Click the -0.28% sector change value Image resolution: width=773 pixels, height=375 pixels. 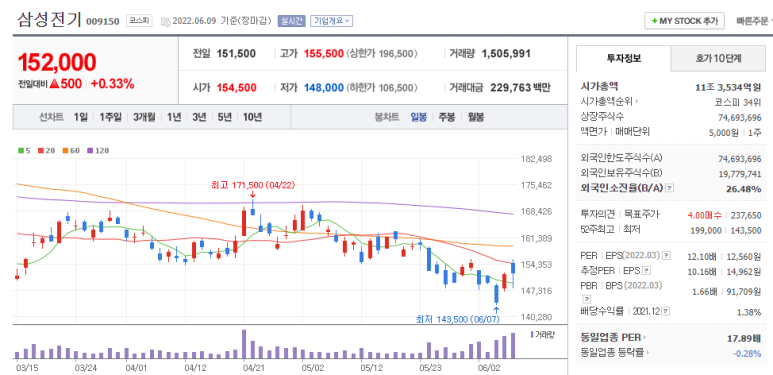tap(747, 353)
